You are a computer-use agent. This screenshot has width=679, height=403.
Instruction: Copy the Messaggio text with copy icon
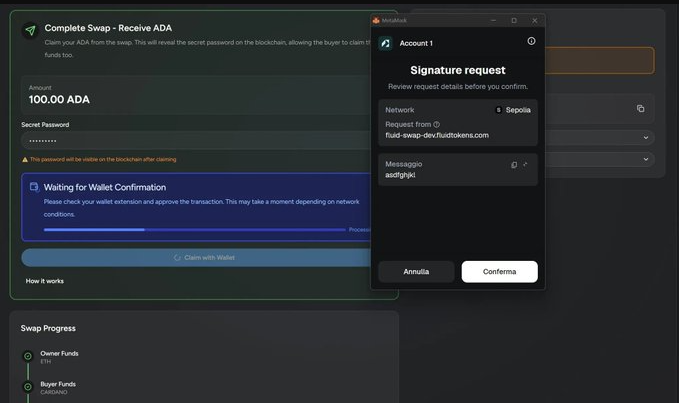pos(514,164)
